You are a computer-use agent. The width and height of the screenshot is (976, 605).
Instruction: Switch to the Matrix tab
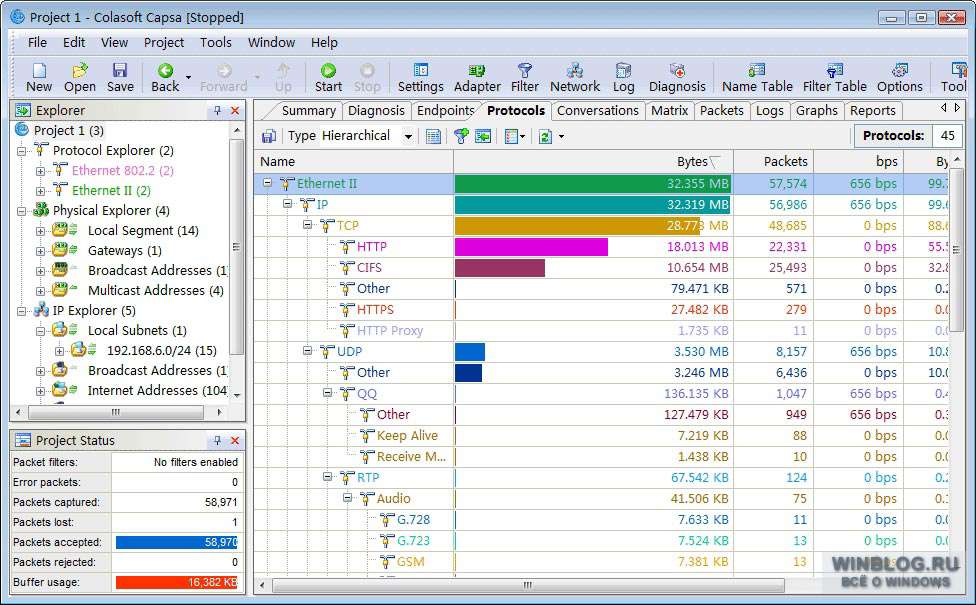669,111
